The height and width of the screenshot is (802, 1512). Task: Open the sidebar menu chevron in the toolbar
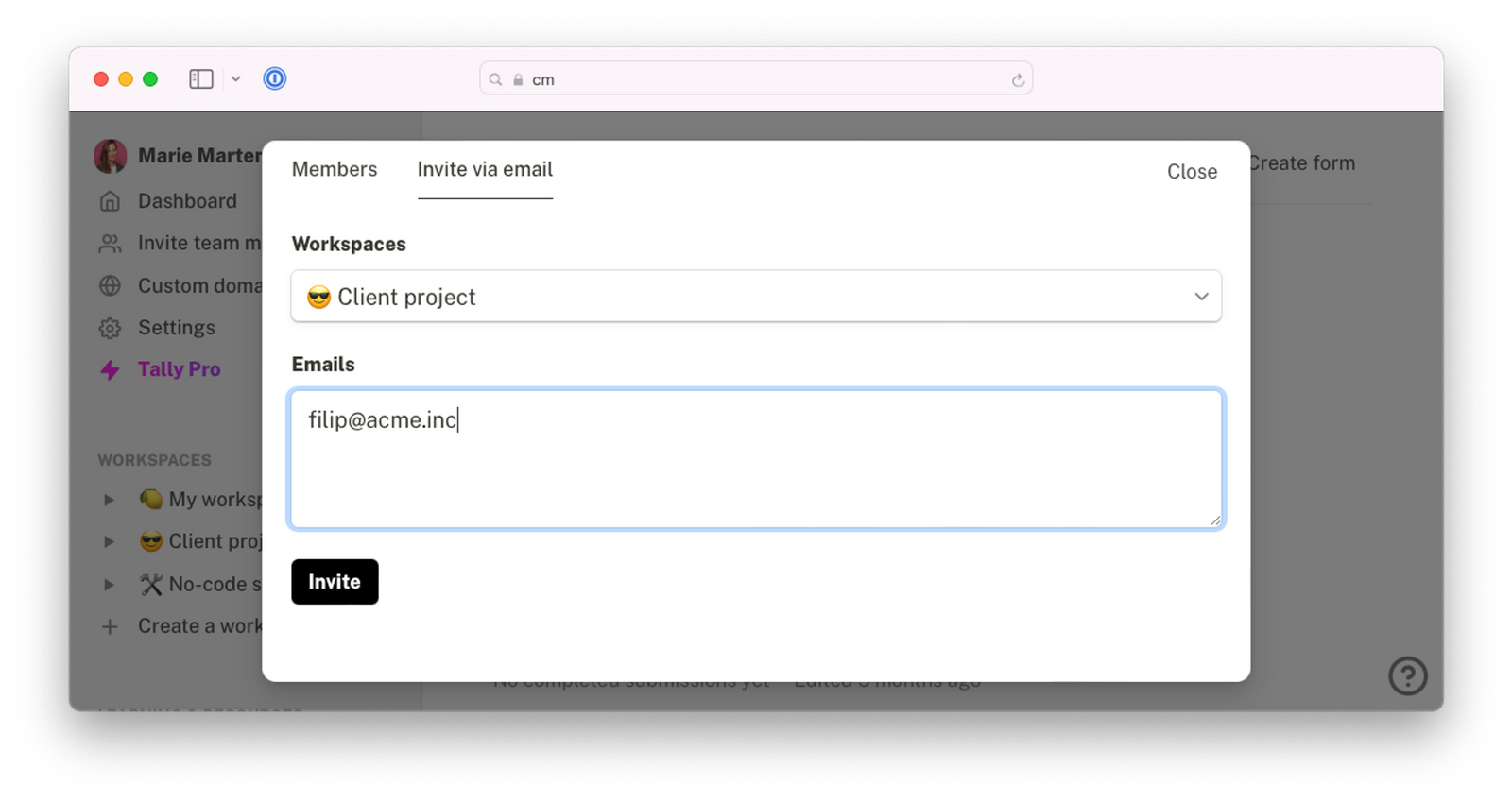(236, 79)
